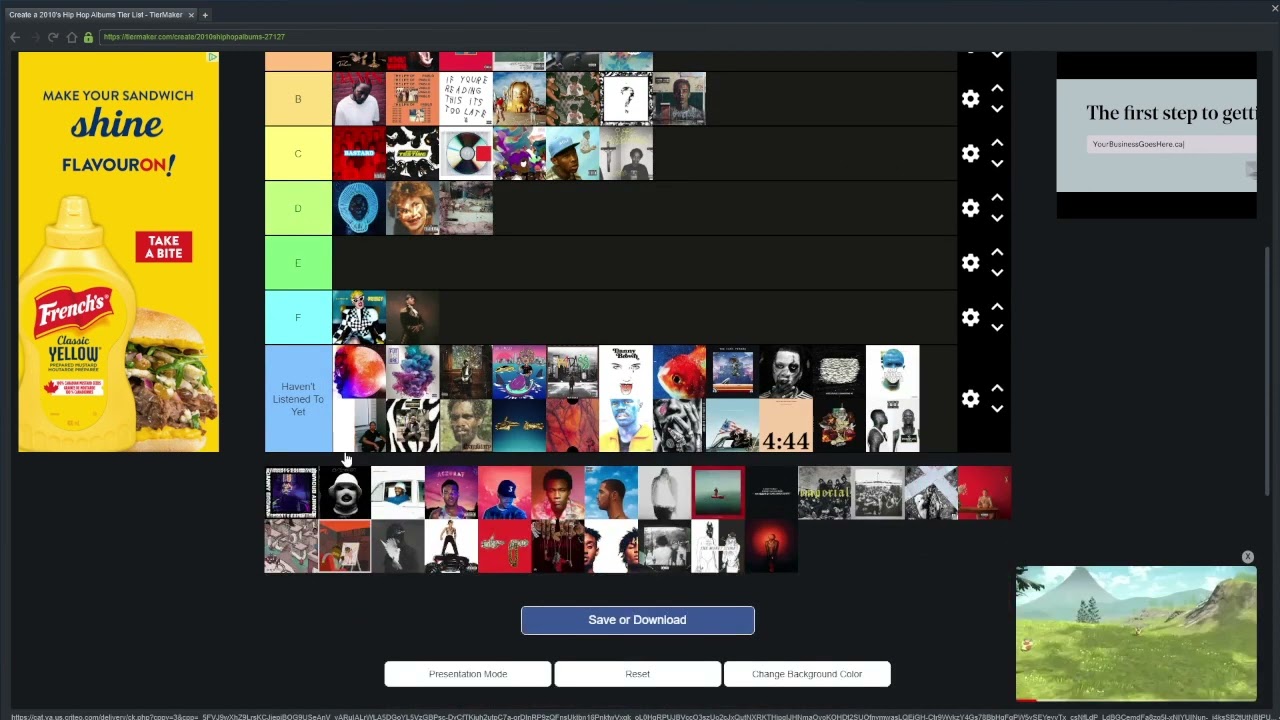Select the blue-faced man in yellow shirt cover
This screenshot has height=720, width=1280.
[x=626, y=425]
